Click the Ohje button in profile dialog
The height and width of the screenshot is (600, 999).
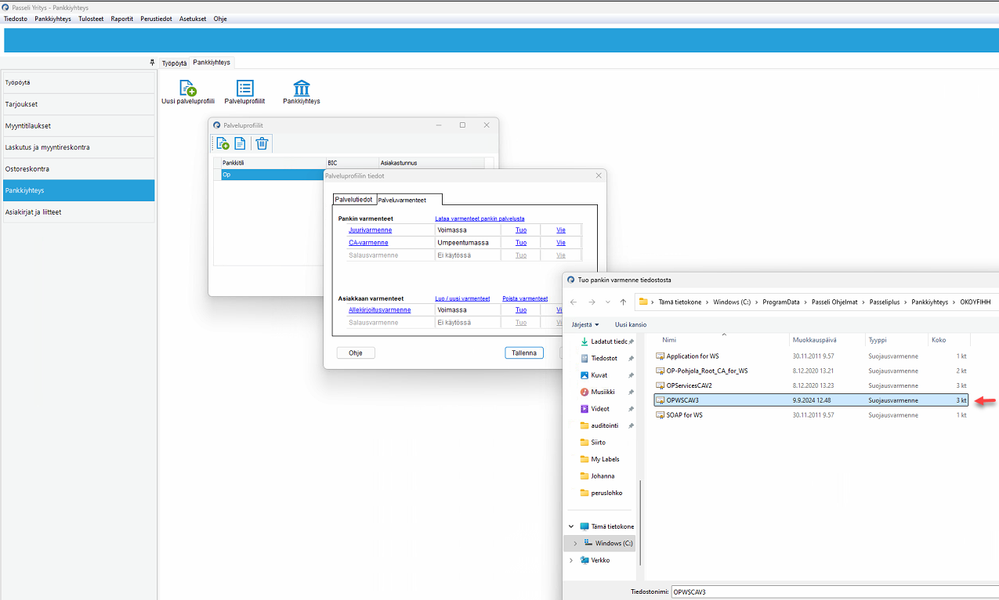point(356,353)
